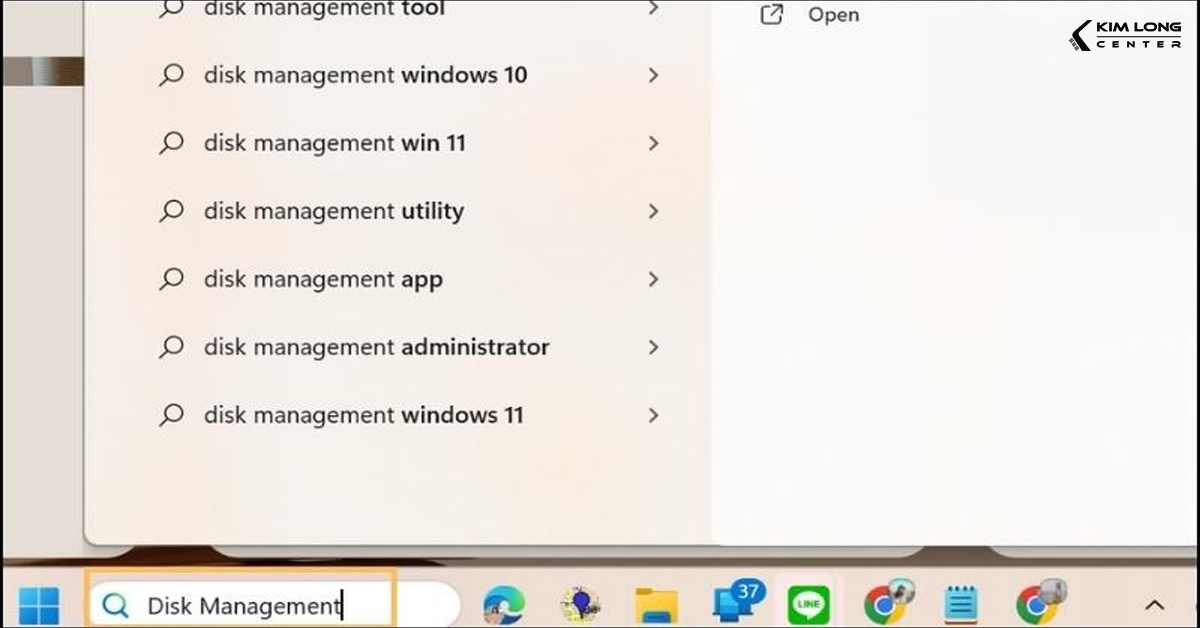Open the Chrome icon left of Notepad
Viewport: 1200px width, 628px height.
(x=885, y=604)
